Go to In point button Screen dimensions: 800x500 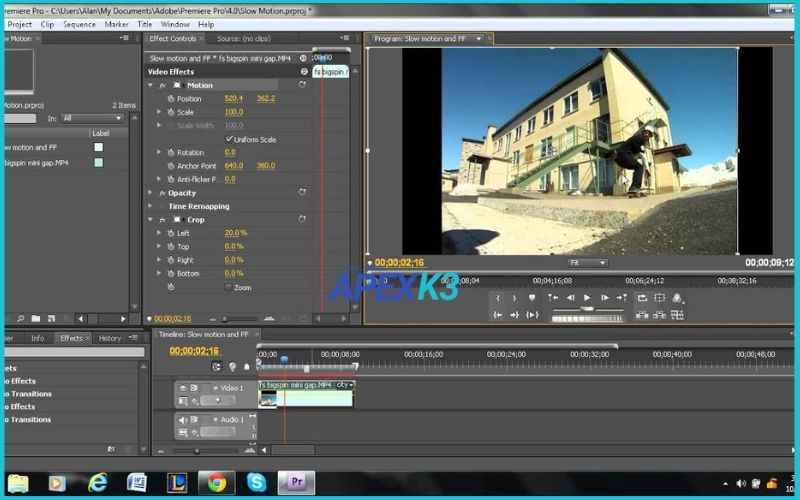(498, 315)
